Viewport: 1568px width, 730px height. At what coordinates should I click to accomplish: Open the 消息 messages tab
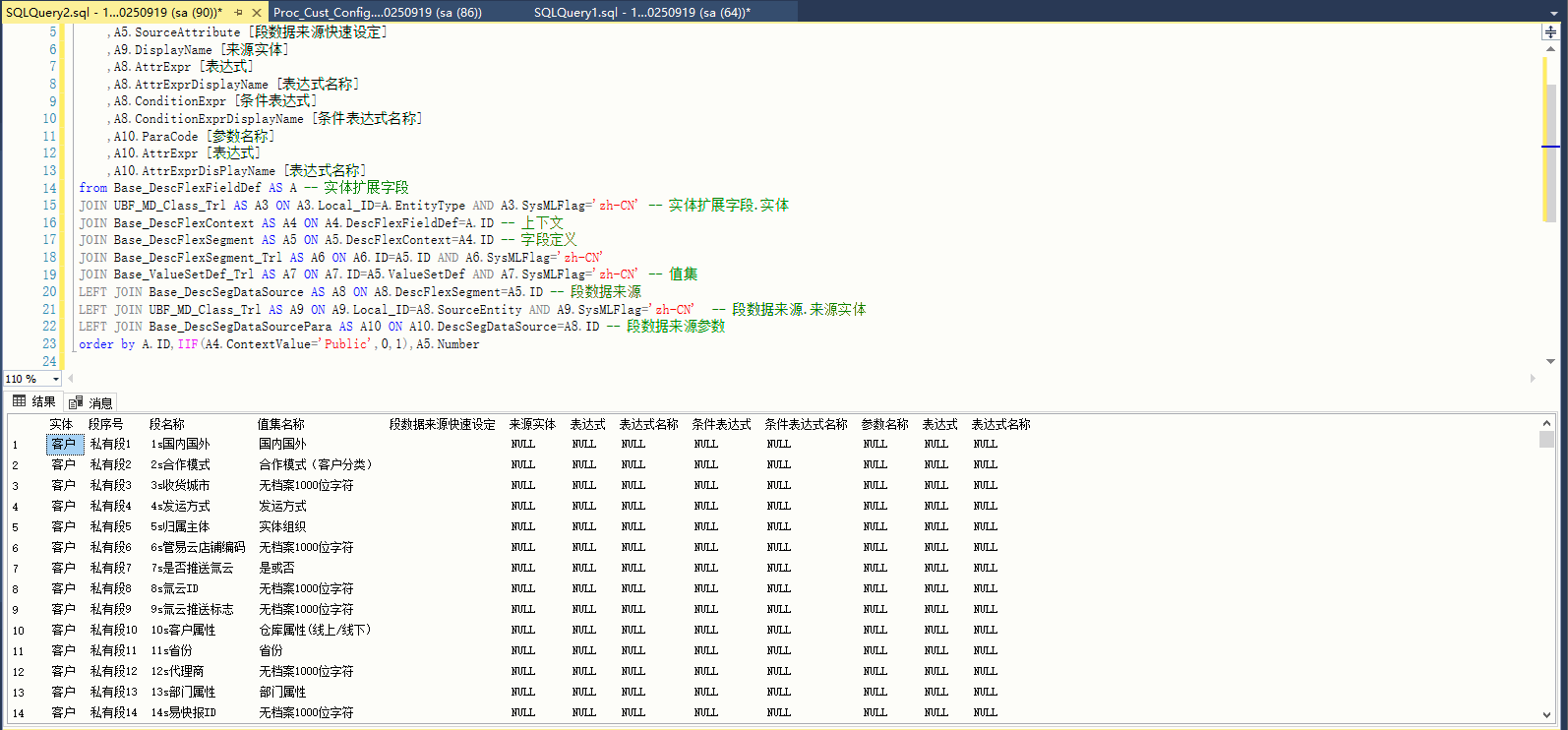pos(91,402)
